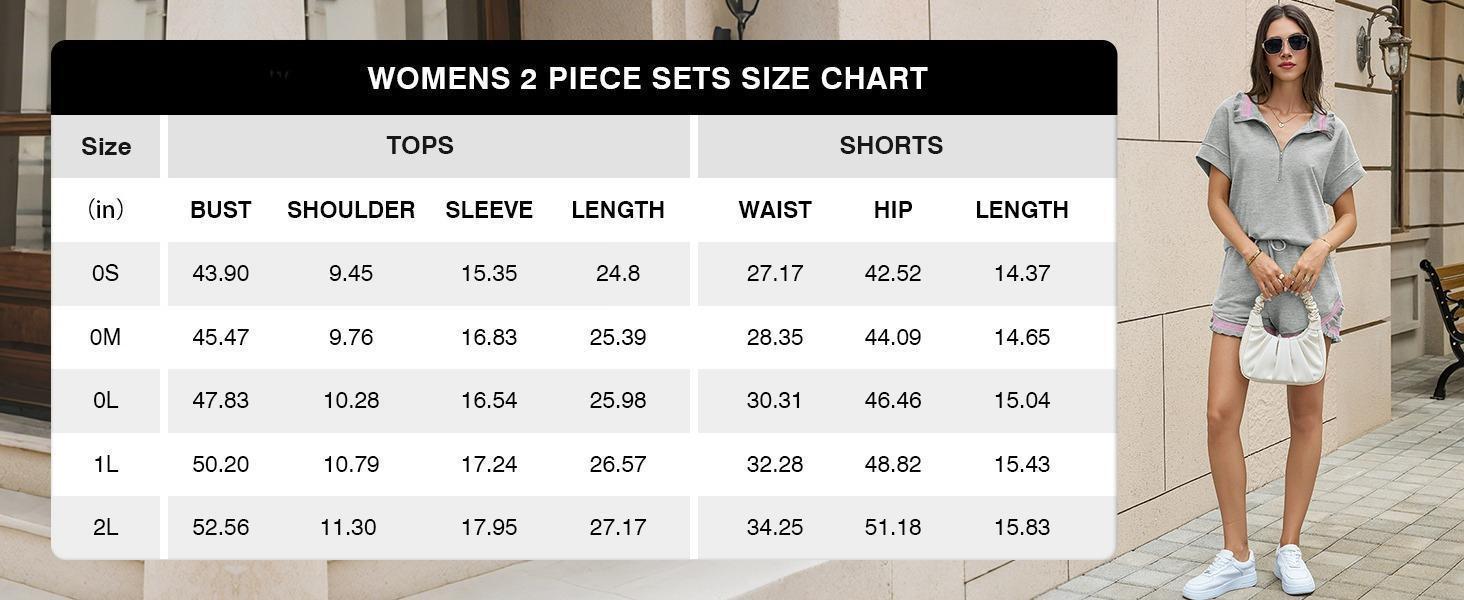
Task: Click the Size header cell
Action: pyautogui.click(x=106, y=146)
